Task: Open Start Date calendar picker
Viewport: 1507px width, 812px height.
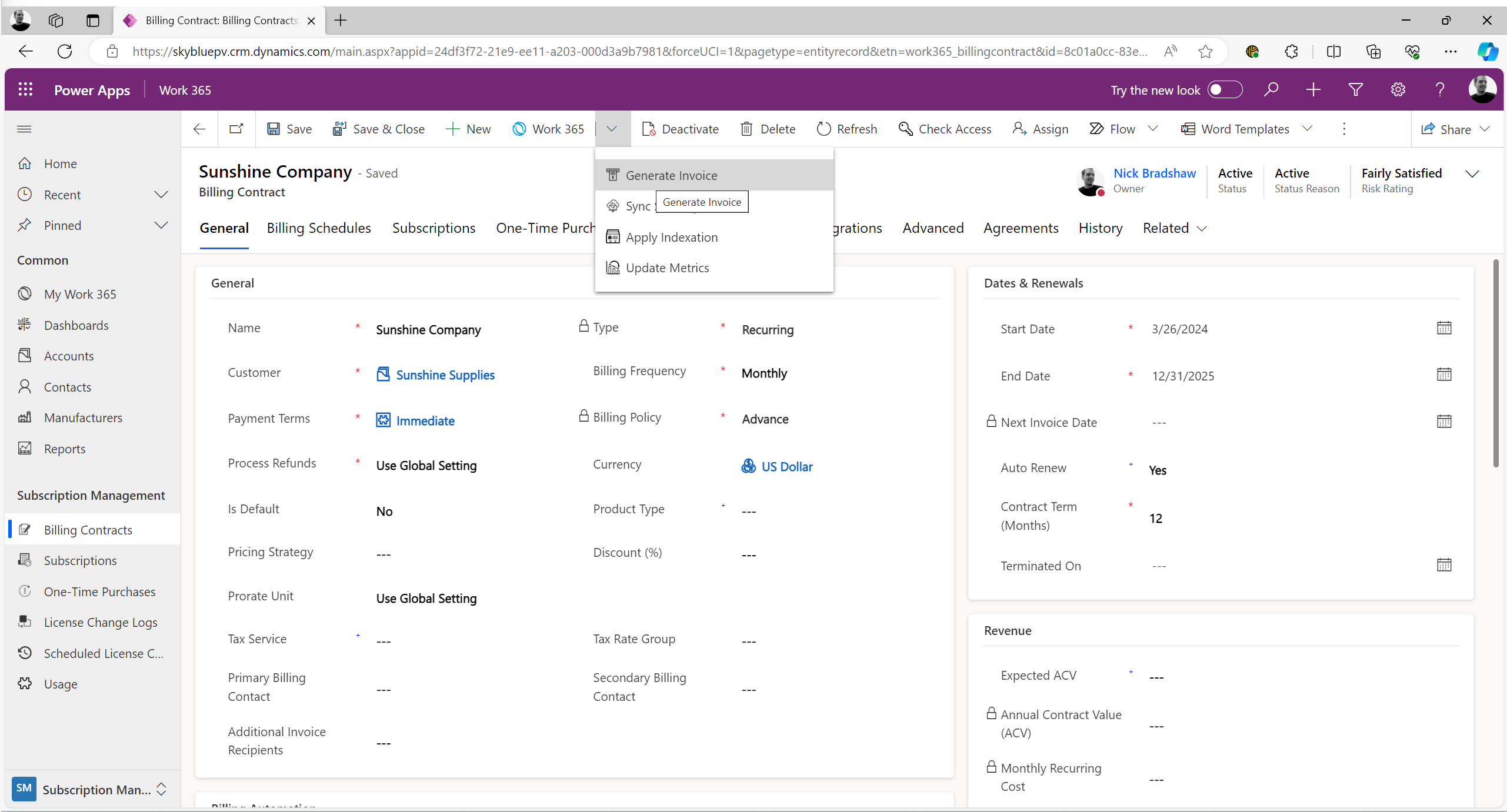Action: point(1443,328)
